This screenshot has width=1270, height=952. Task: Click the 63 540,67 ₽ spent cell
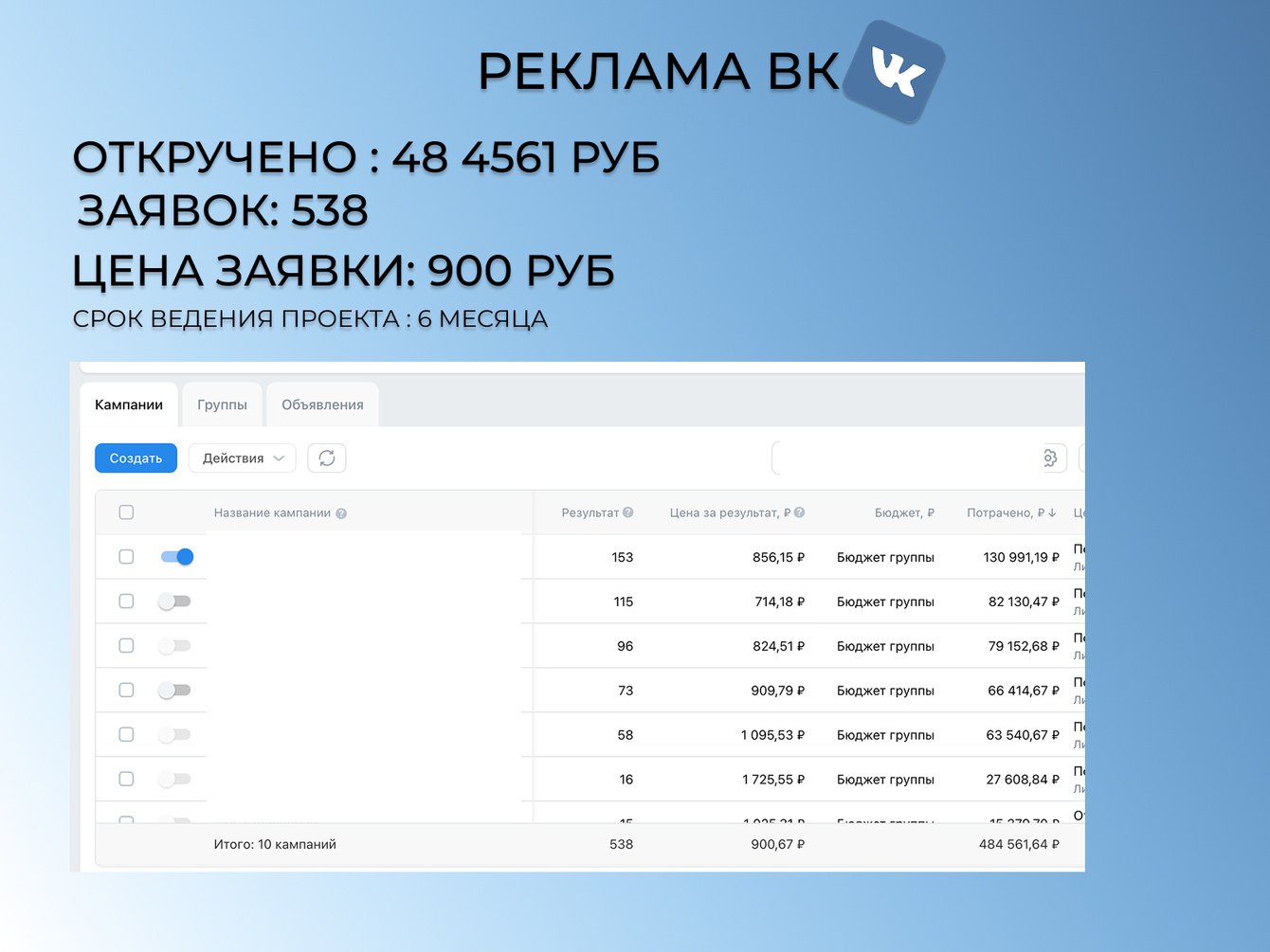click(1023, 735)
